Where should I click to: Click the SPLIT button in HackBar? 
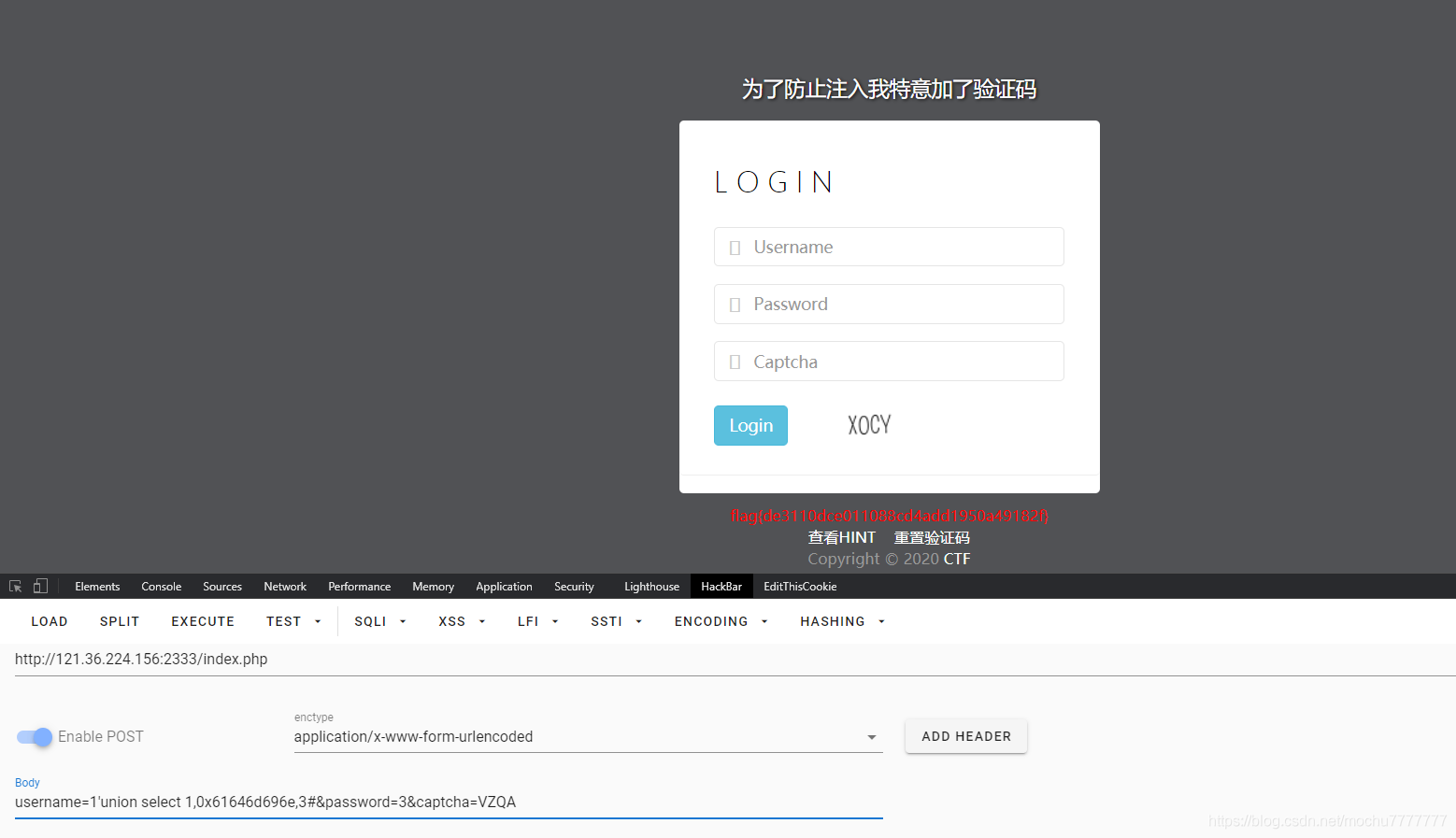120,621
